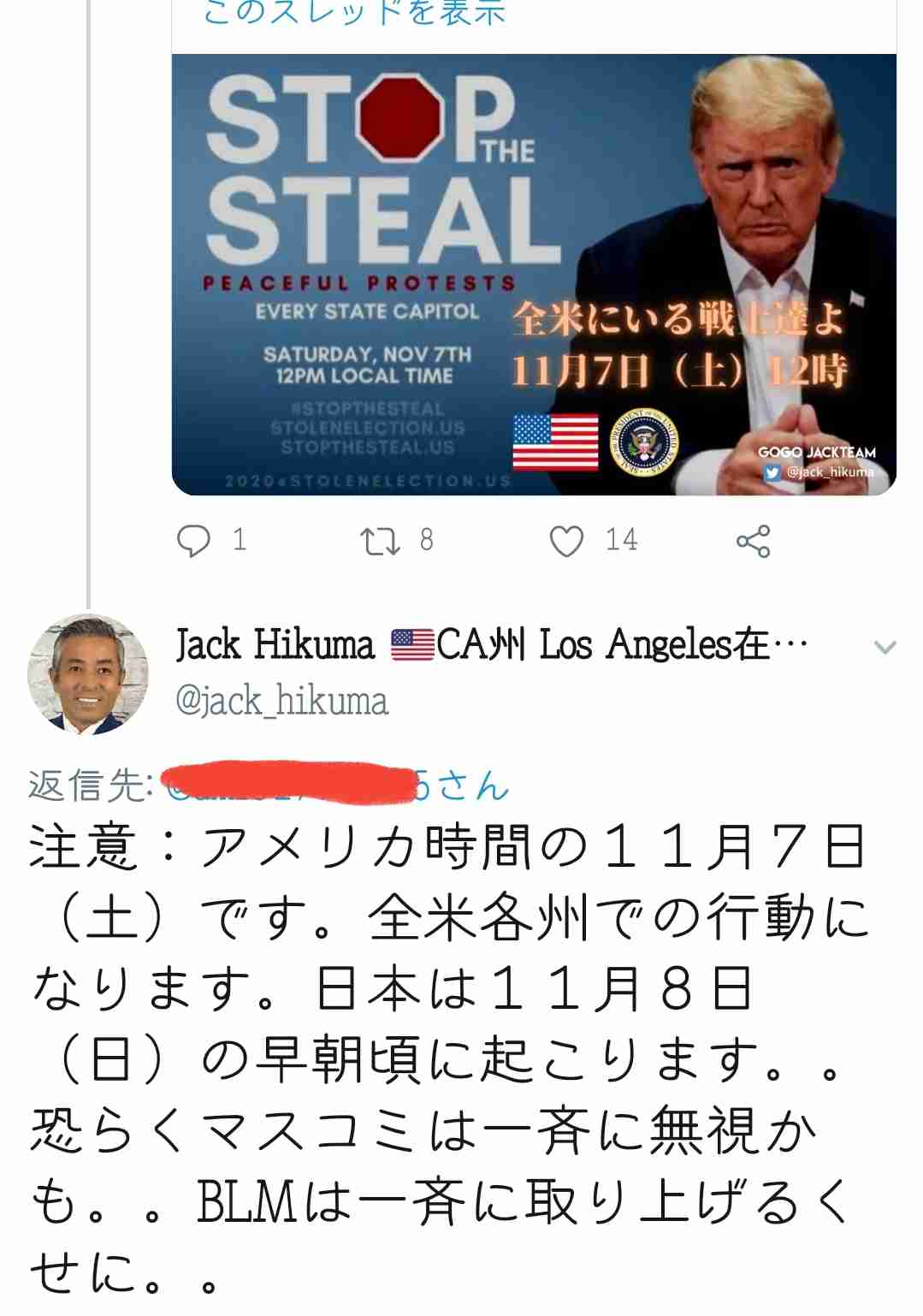
Task: Click Jack Hikuma display name
Action: pyautogui.click(x=275, y=645)
